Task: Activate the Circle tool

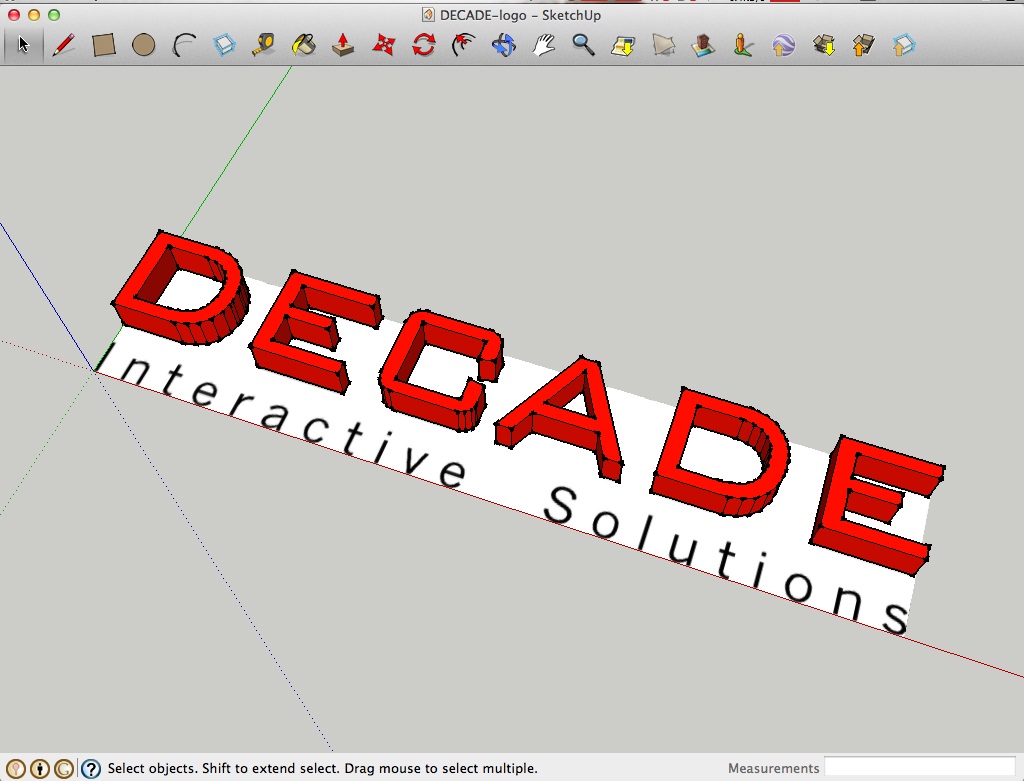Action: tap(144, 45)
